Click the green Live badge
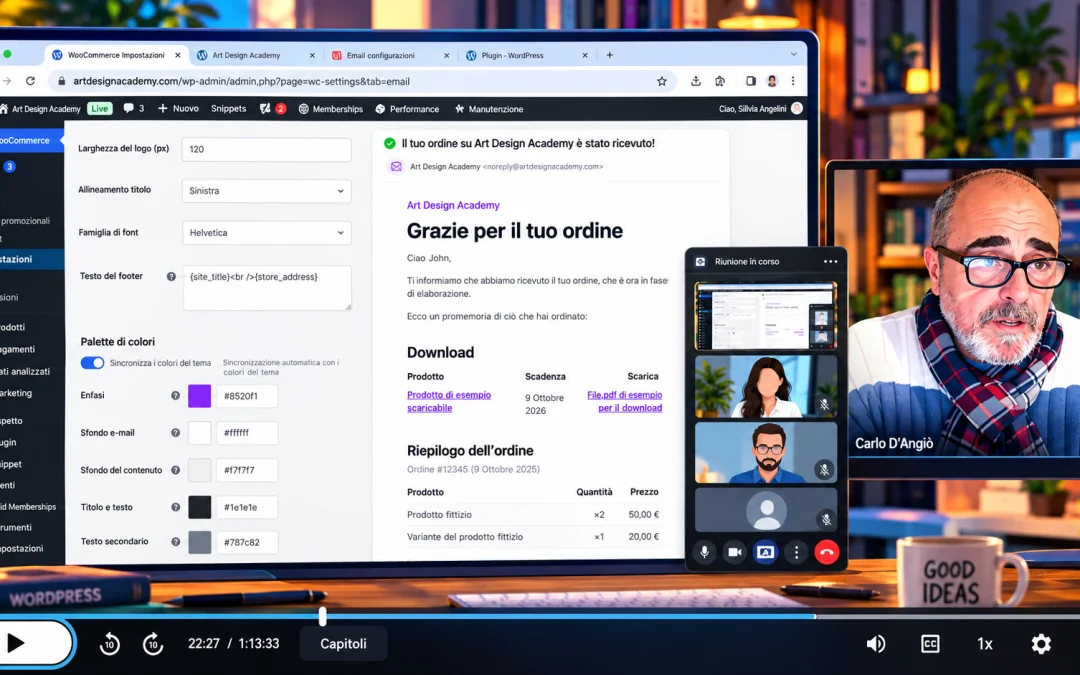The image size is (1080, 675). pos(100,109)
